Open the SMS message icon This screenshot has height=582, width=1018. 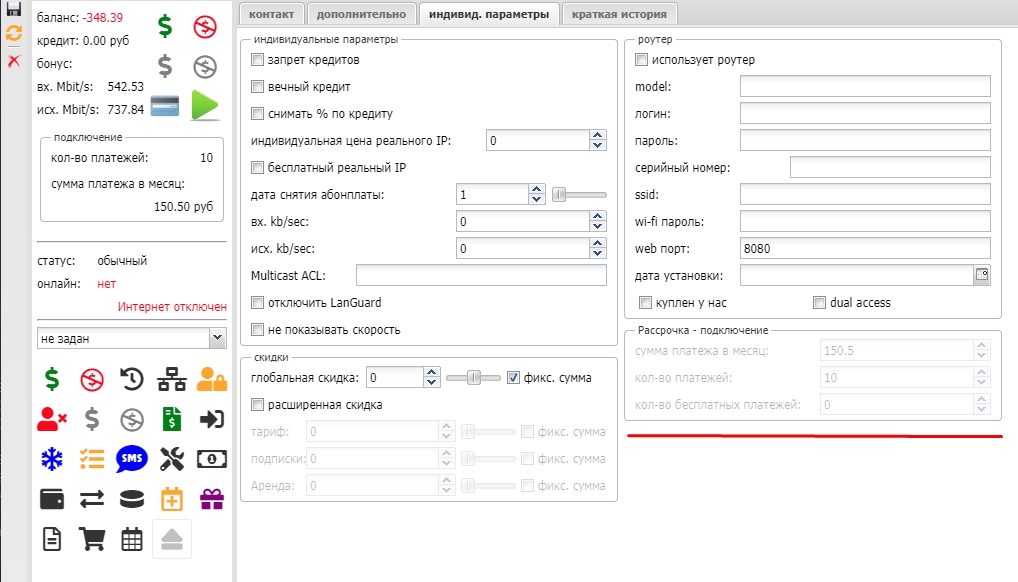pos(132,458)
